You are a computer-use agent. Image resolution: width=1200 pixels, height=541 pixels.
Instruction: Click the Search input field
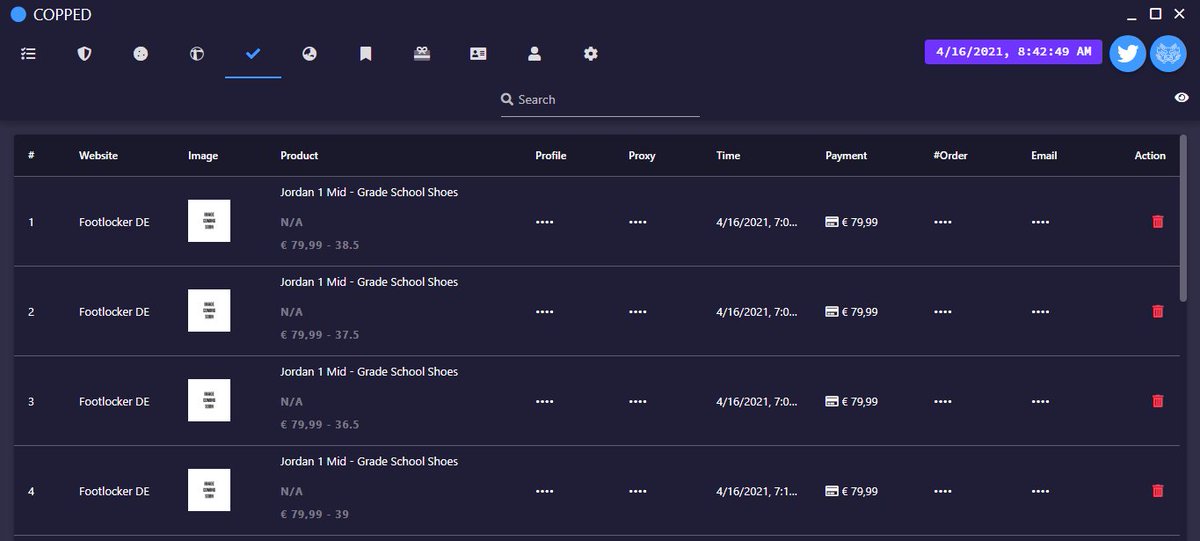[x=600, y=100]
